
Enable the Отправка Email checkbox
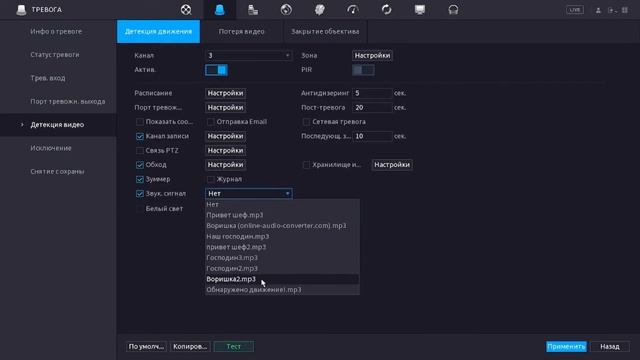[211, 122]
